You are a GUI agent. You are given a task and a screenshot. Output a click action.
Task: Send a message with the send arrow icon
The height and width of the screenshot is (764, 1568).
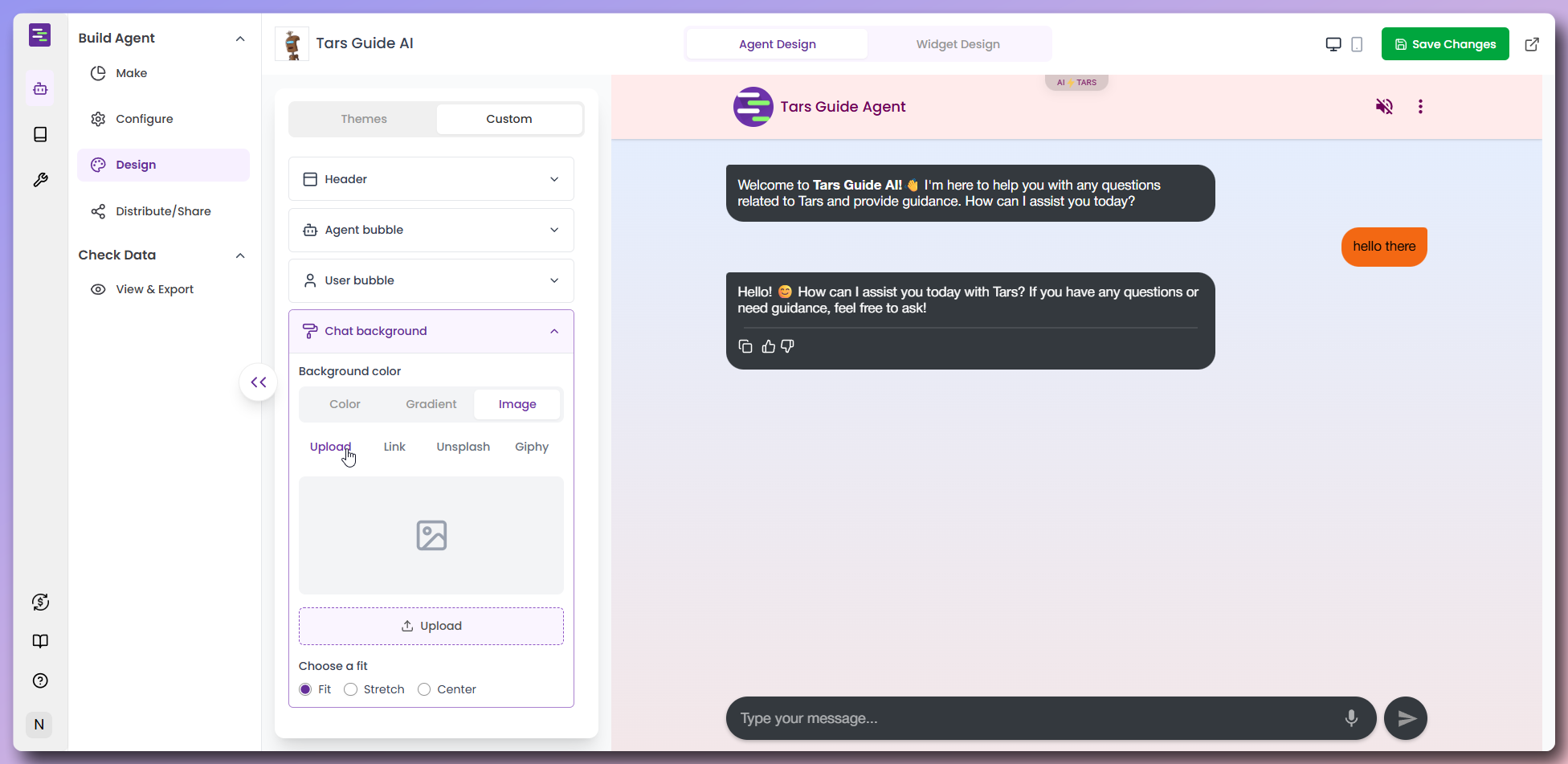coord(1405,718)
